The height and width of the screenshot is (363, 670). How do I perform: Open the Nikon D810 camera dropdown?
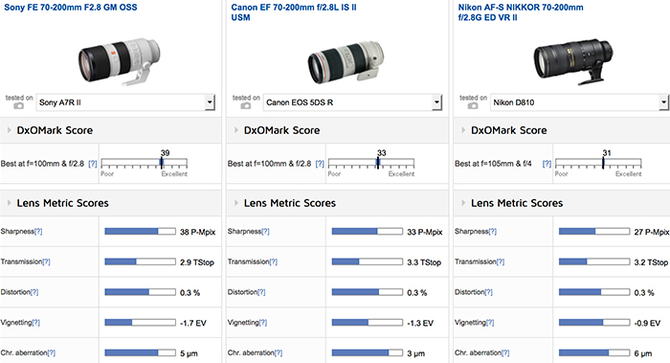coord(579,102)
